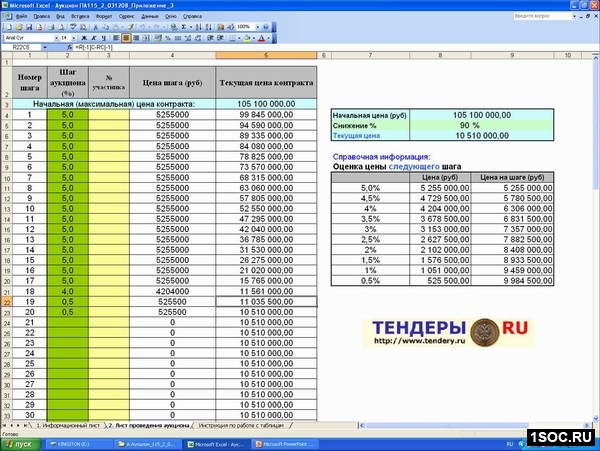This screenshot has width=600, height=451.
Task: Apply thousands separator format
Action: point(178,38)
